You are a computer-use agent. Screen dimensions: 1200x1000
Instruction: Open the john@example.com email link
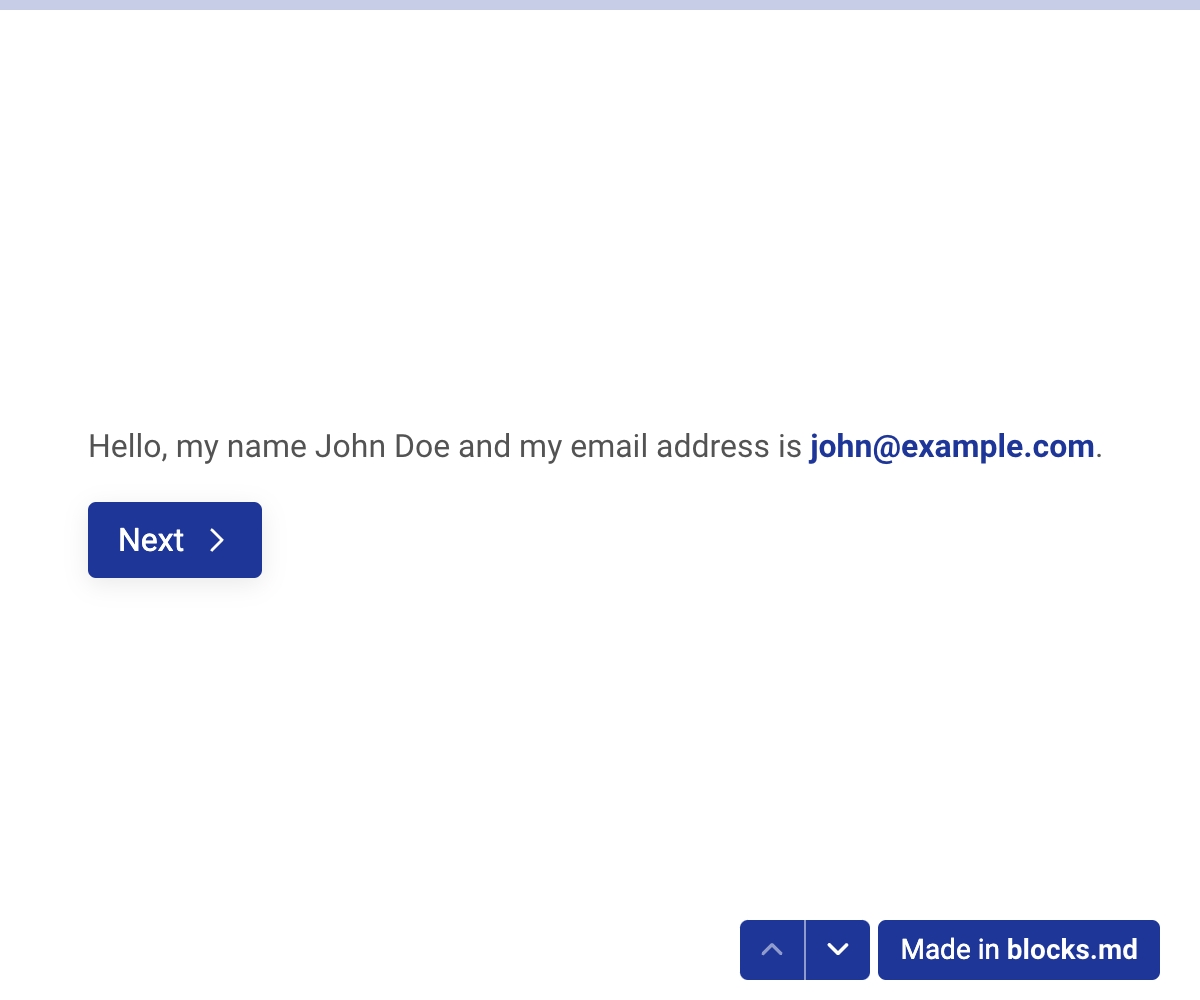951,446
